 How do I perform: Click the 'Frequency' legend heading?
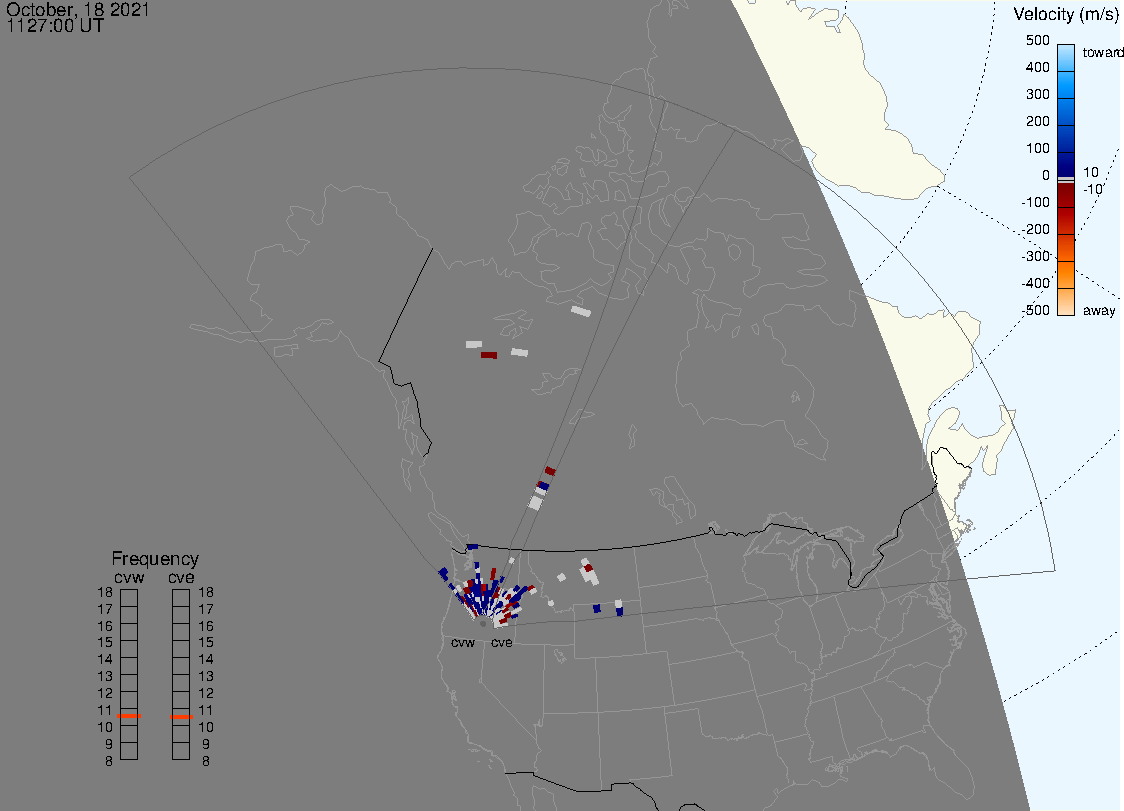coord(155,559)
